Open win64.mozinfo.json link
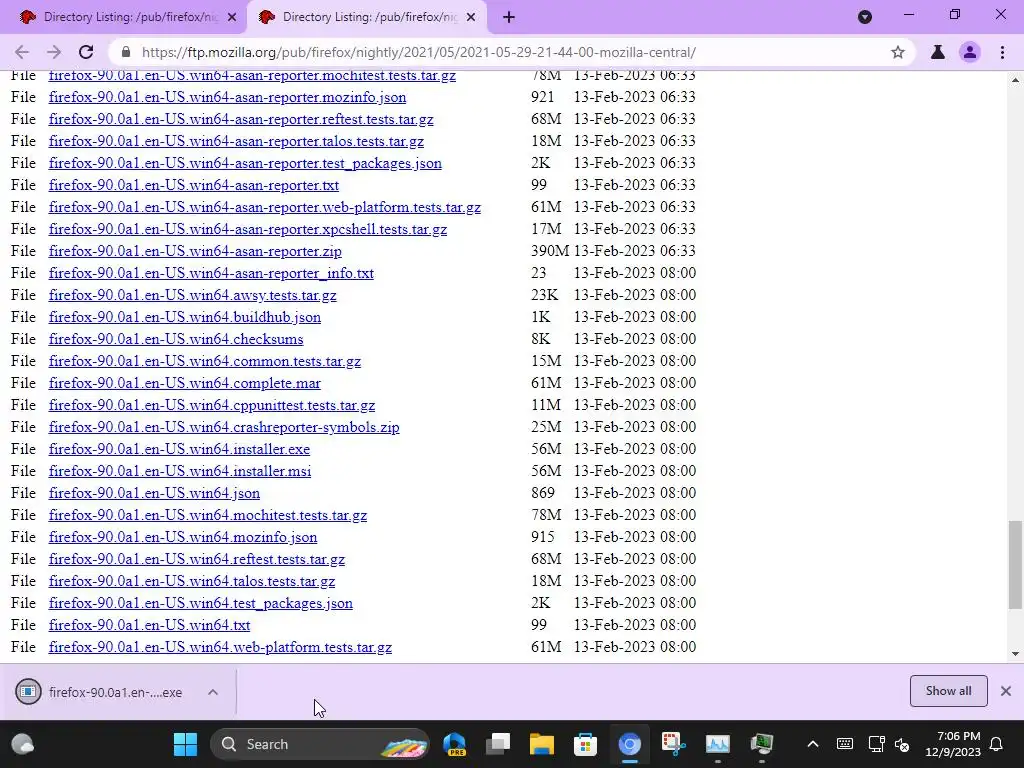 [183, 537]
